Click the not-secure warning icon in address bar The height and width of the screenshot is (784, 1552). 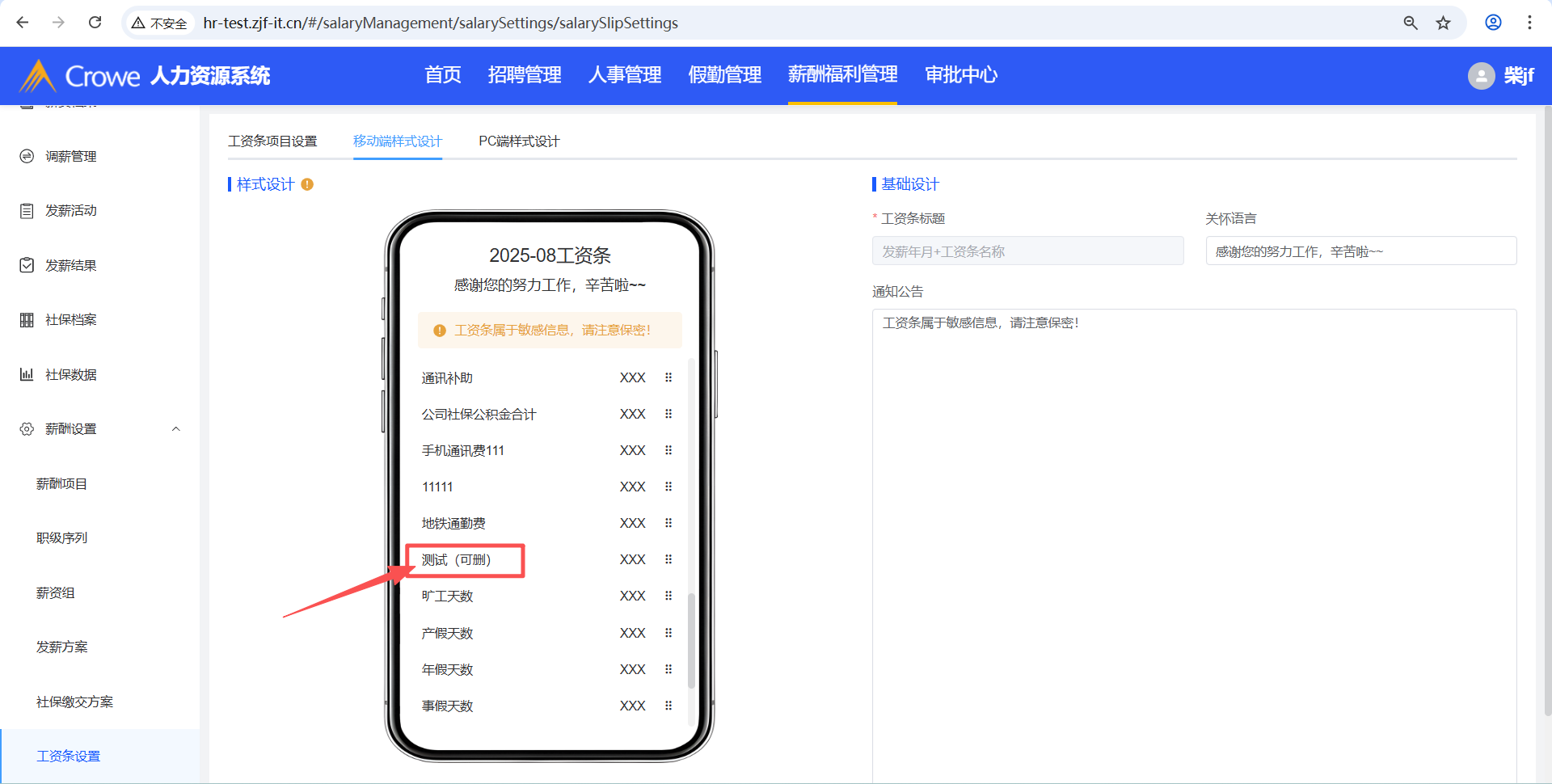[138, 23]
